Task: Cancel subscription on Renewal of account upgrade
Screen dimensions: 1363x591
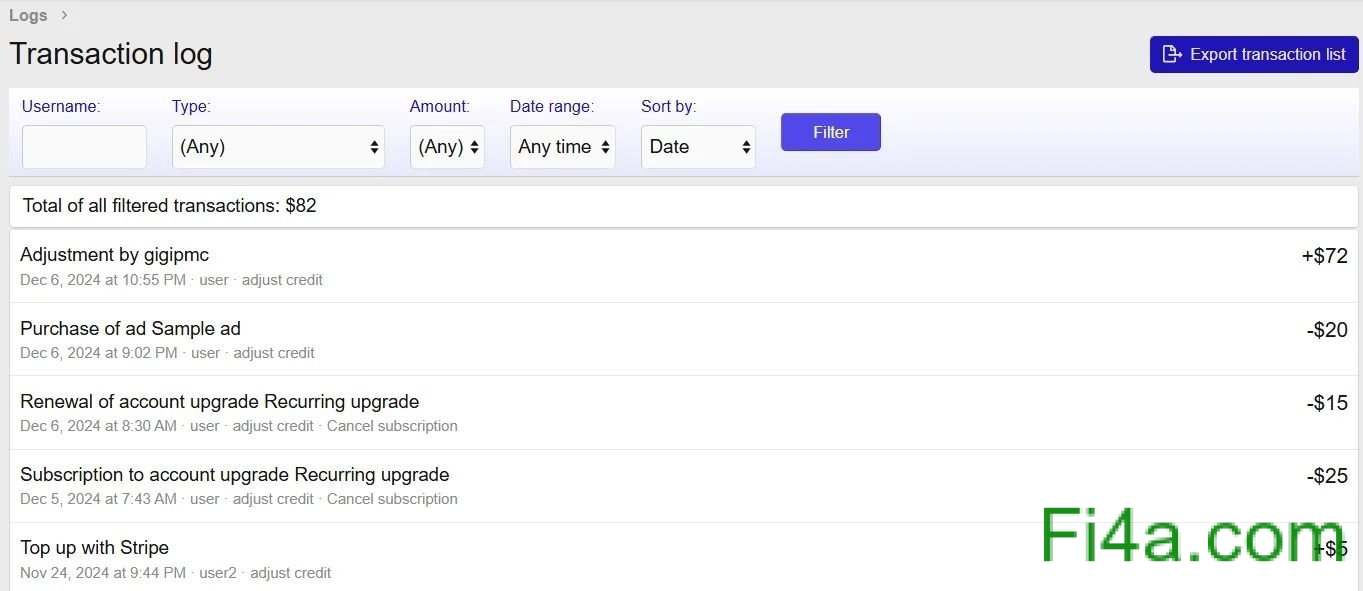Action: [x=392, y=426]
